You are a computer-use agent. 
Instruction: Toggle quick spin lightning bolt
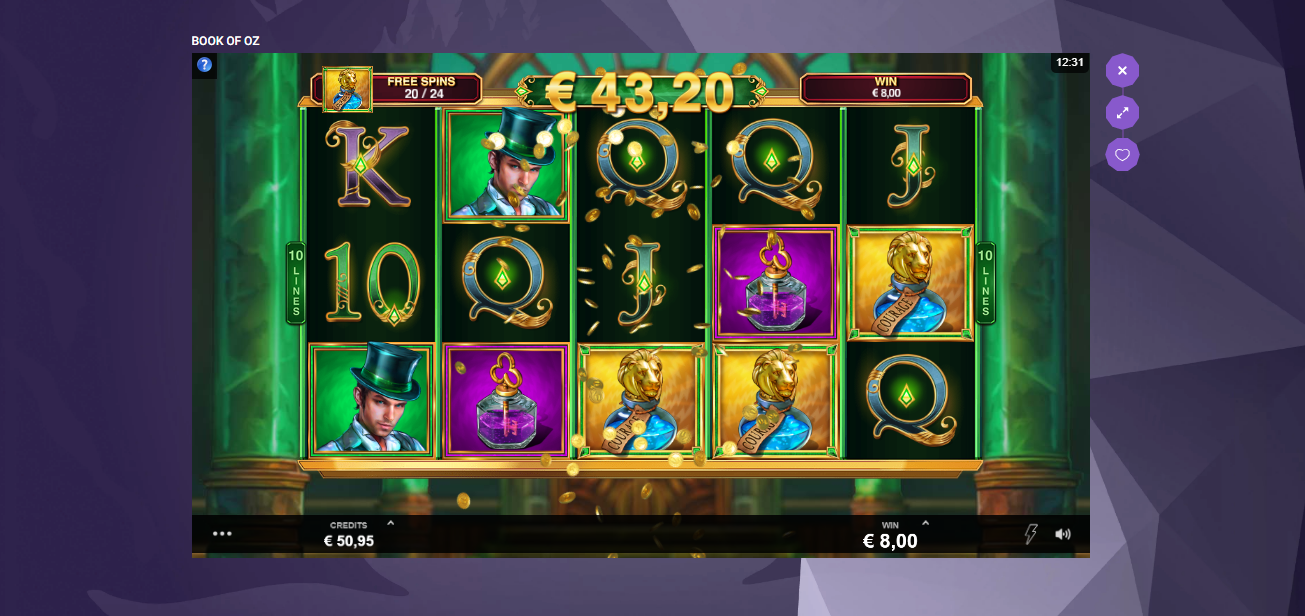(x=1030, y=534)
